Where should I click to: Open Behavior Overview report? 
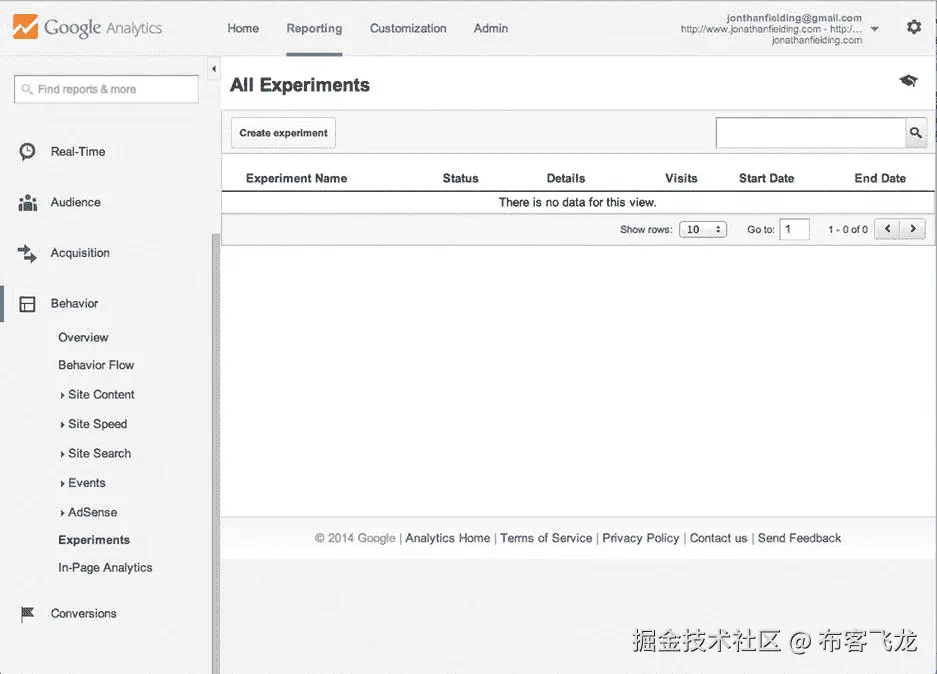pos(83,338)
